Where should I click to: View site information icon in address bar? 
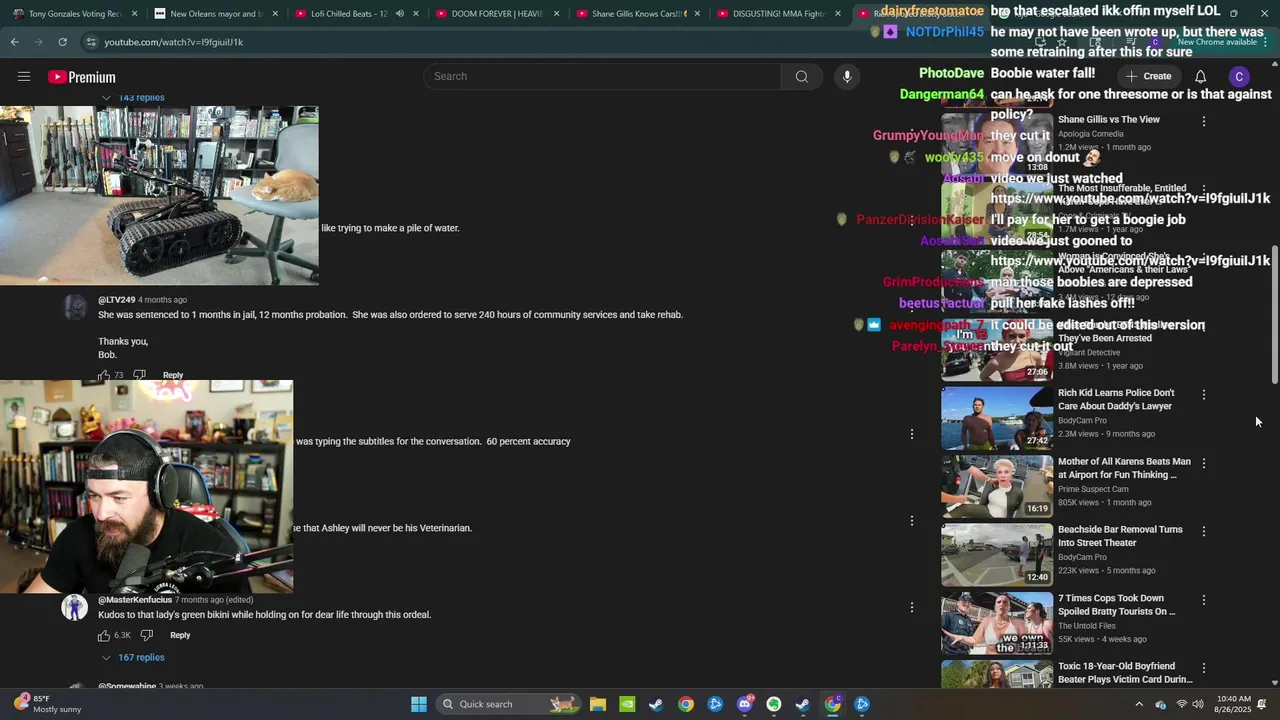[x=91, y=42]
